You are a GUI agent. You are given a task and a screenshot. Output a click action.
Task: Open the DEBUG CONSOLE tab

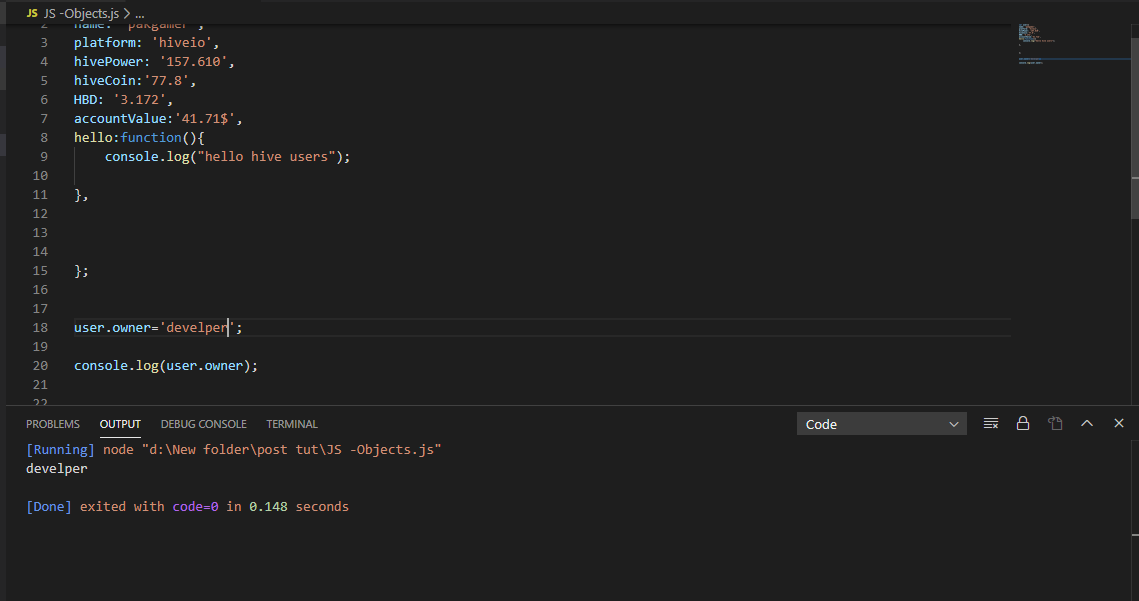coord(203,424)
